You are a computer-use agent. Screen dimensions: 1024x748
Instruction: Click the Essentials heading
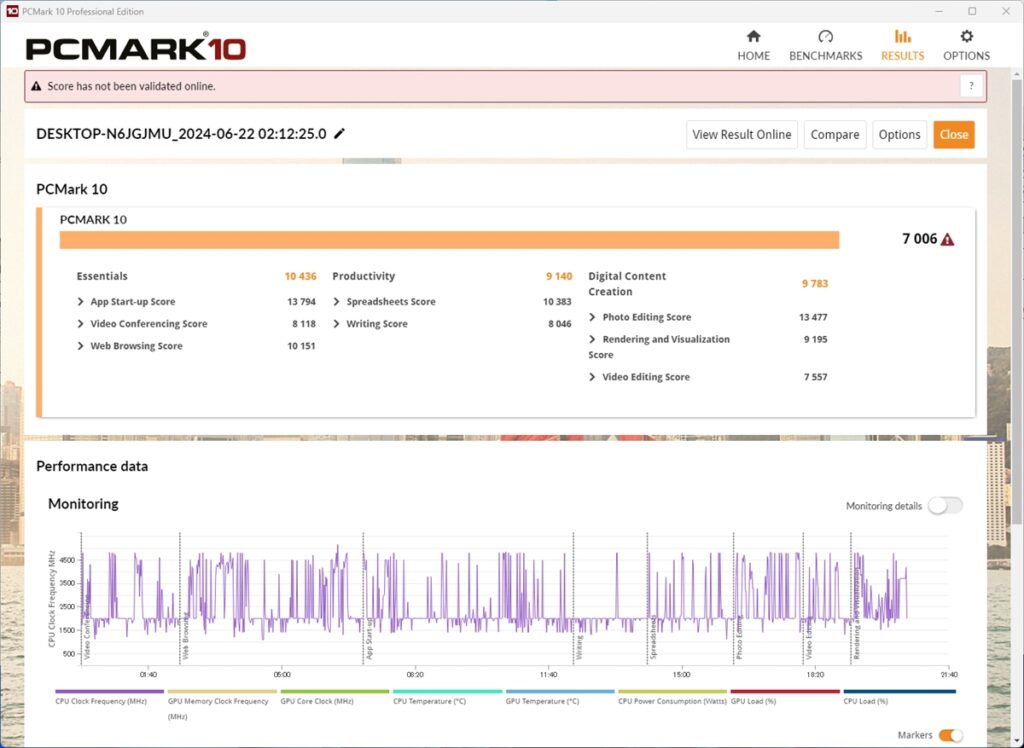pyautogui.click(x=102, y=276)
